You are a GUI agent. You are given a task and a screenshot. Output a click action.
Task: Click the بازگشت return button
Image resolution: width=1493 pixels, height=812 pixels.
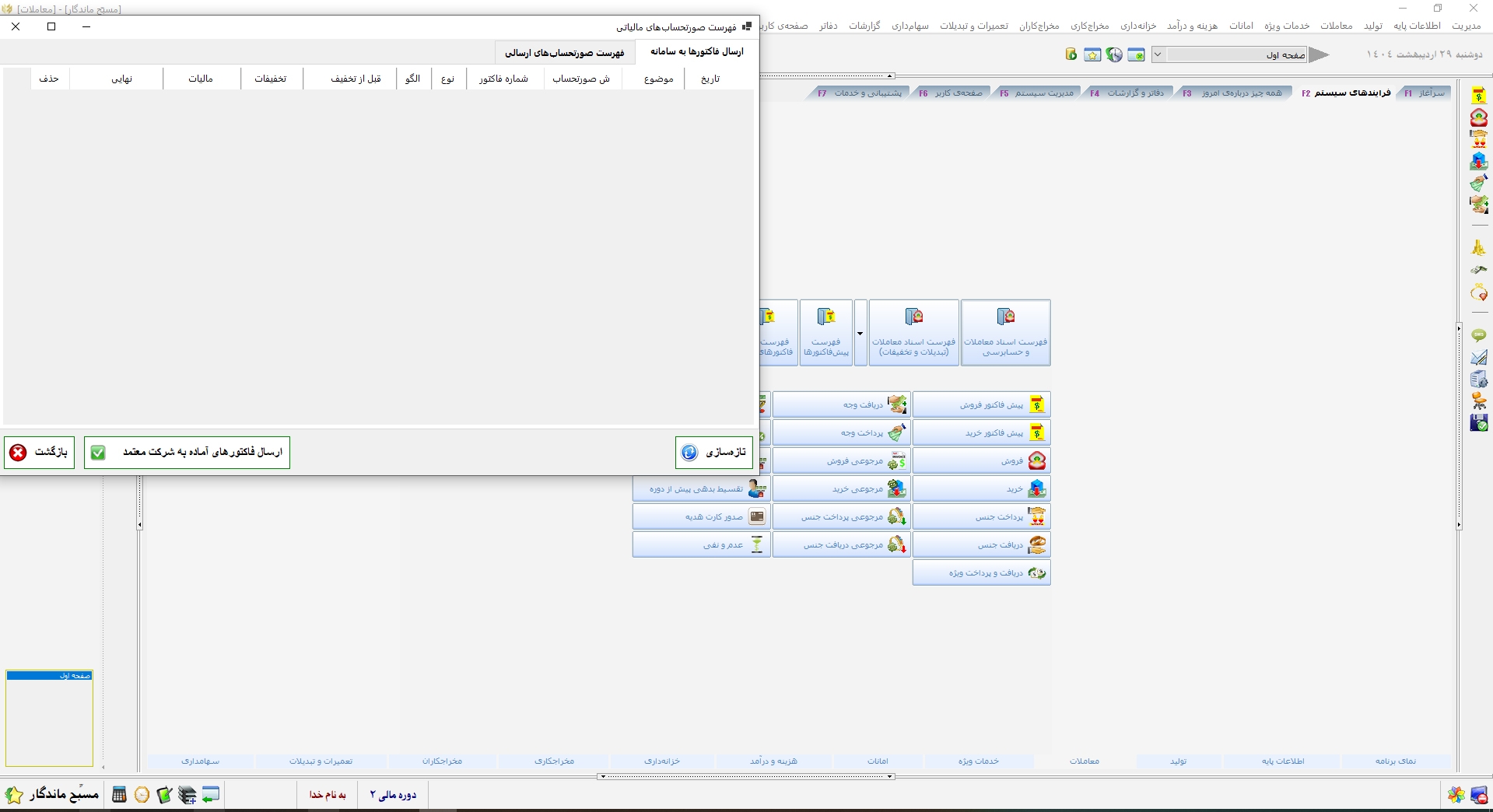39,452
